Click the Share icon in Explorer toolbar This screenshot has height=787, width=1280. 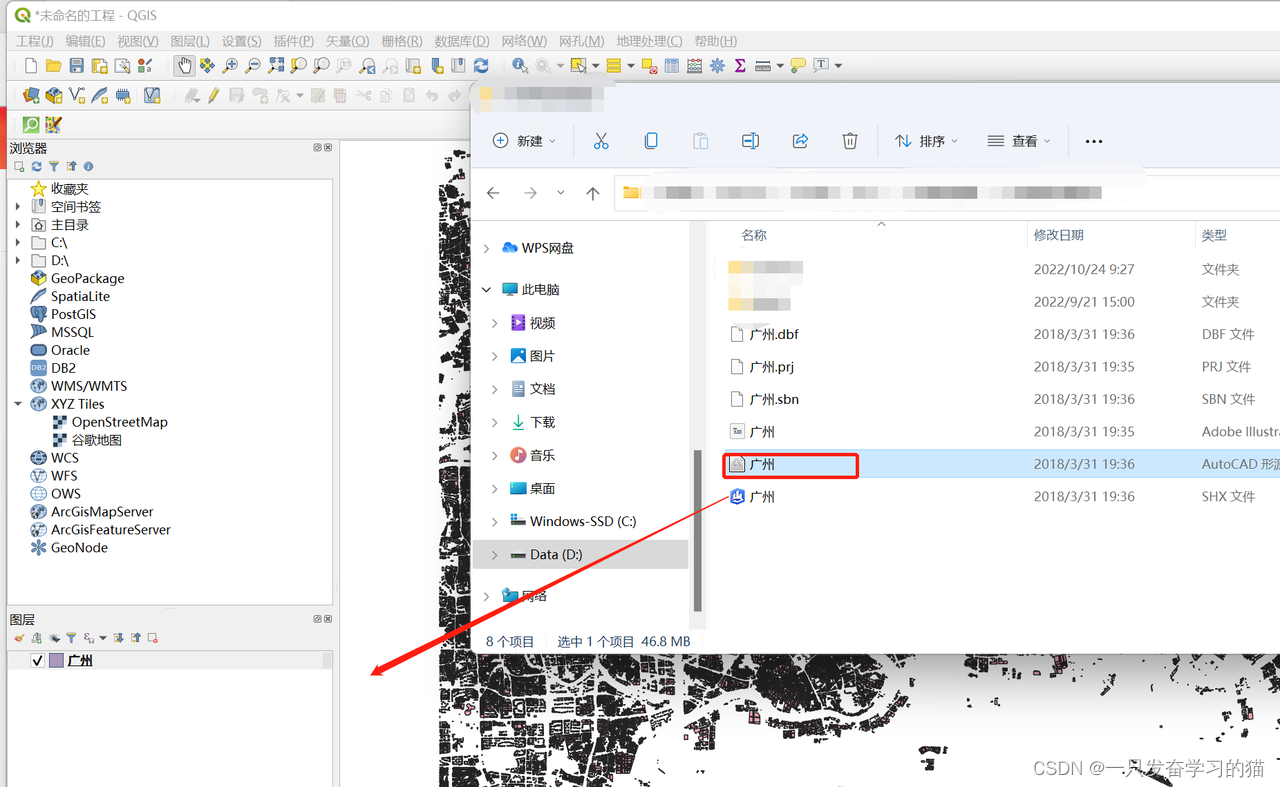pyautogui.click(x=800, y=141)
